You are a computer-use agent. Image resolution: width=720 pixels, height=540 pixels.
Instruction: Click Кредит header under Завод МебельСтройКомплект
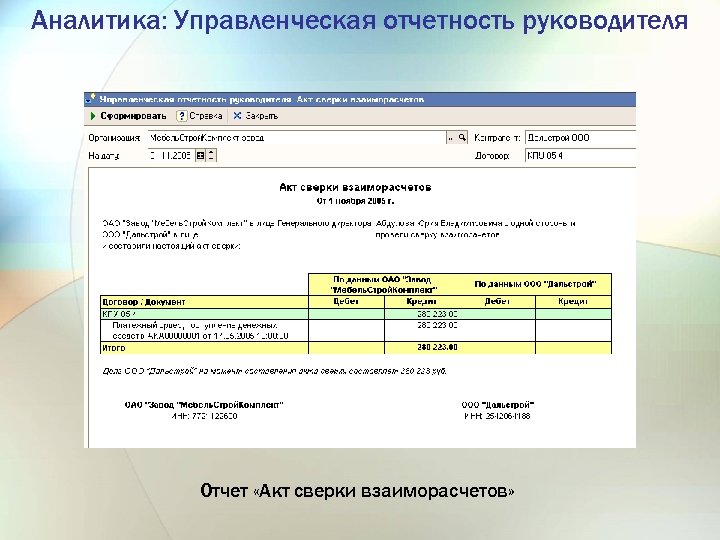422,302
